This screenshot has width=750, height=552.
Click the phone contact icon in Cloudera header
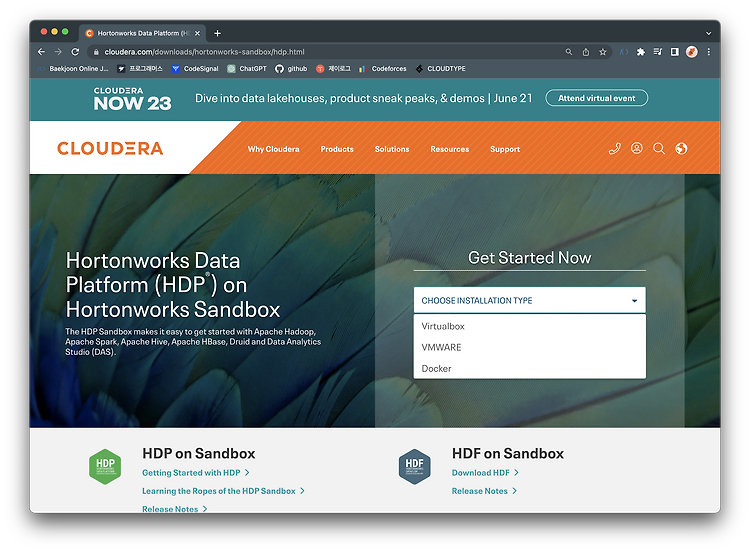(x=615, y=149)
